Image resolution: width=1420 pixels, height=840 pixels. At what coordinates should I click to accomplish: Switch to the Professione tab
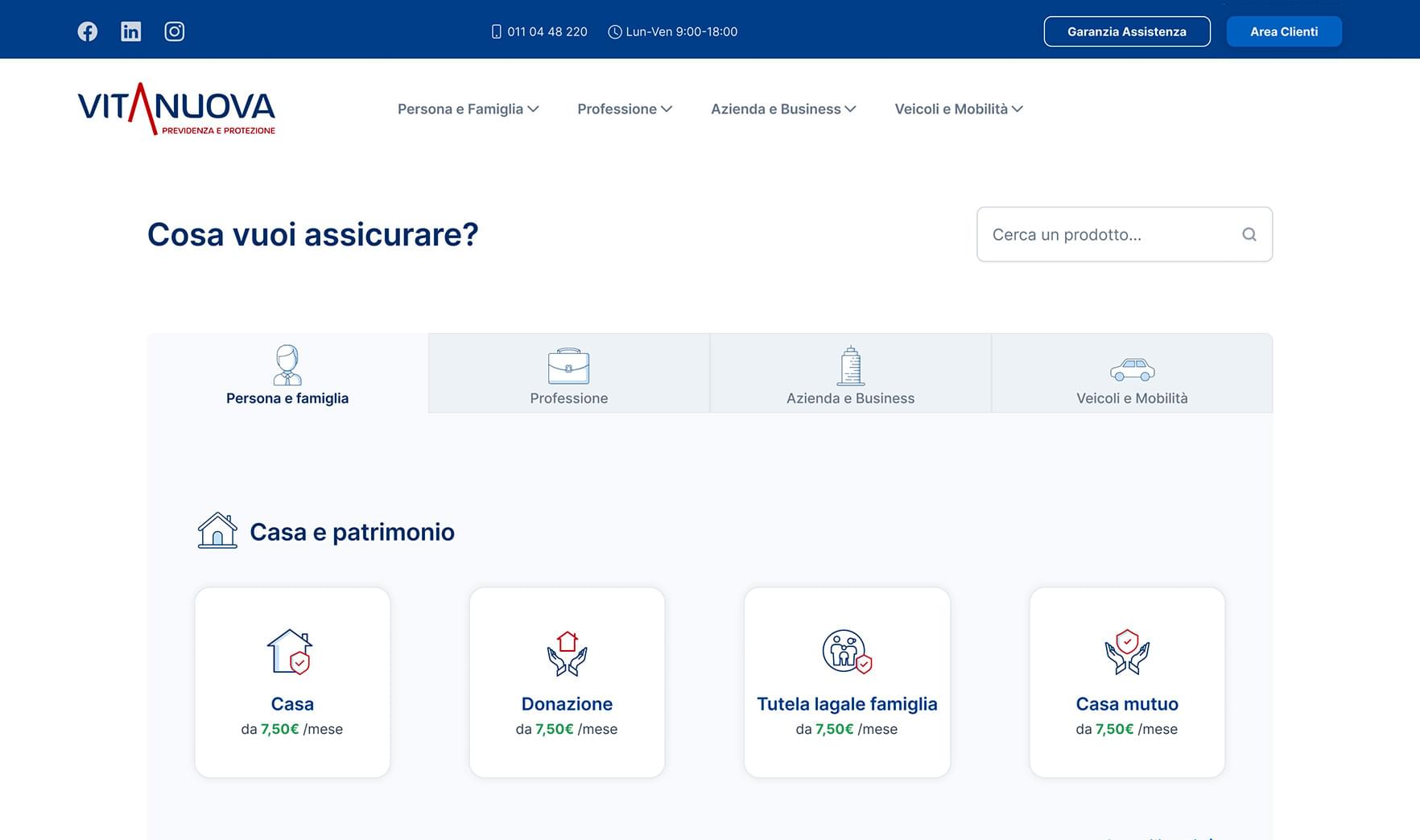click(568, 374)
